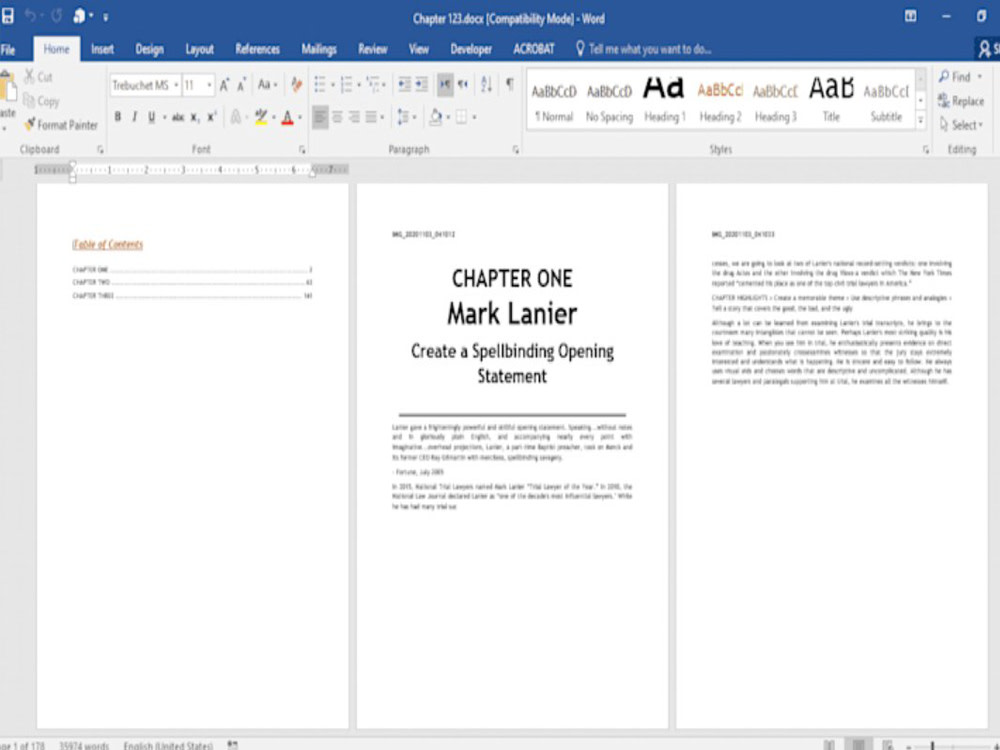1000x750 pixels.
Task: Toggle superscript formatting
Action: [212, 117]
